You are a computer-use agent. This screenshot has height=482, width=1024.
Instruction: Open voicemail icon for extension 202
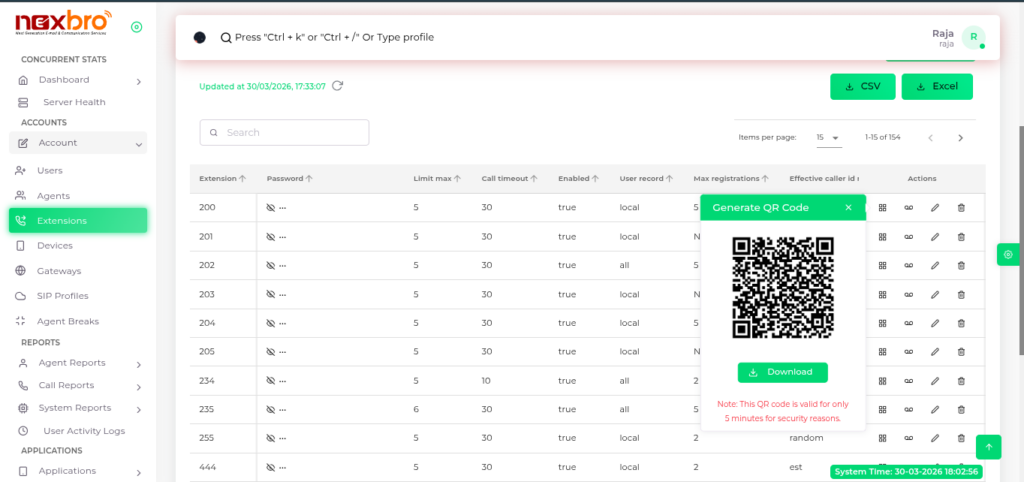pos(908,266)
